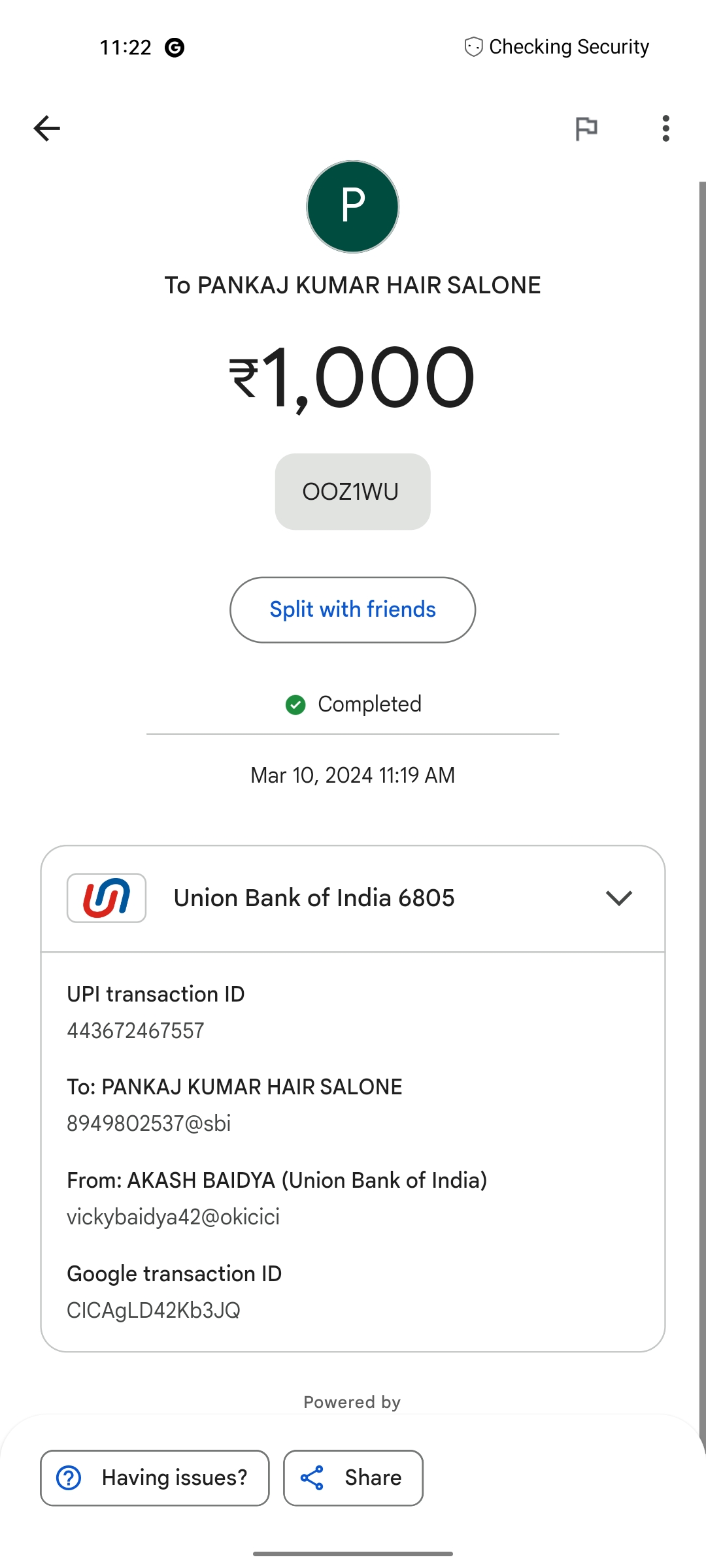Open the three-dot overflow menu
Screen dimensions: 706x1568
pyautogui.click(x=665, y=128)
